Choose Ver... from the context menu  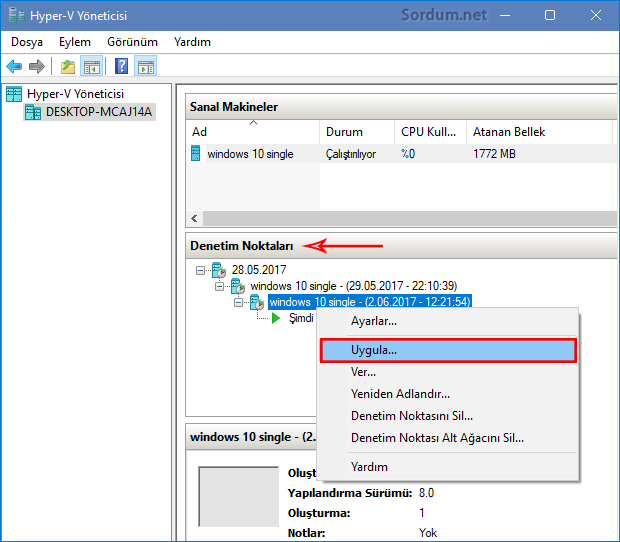click(x=448, y=372)
